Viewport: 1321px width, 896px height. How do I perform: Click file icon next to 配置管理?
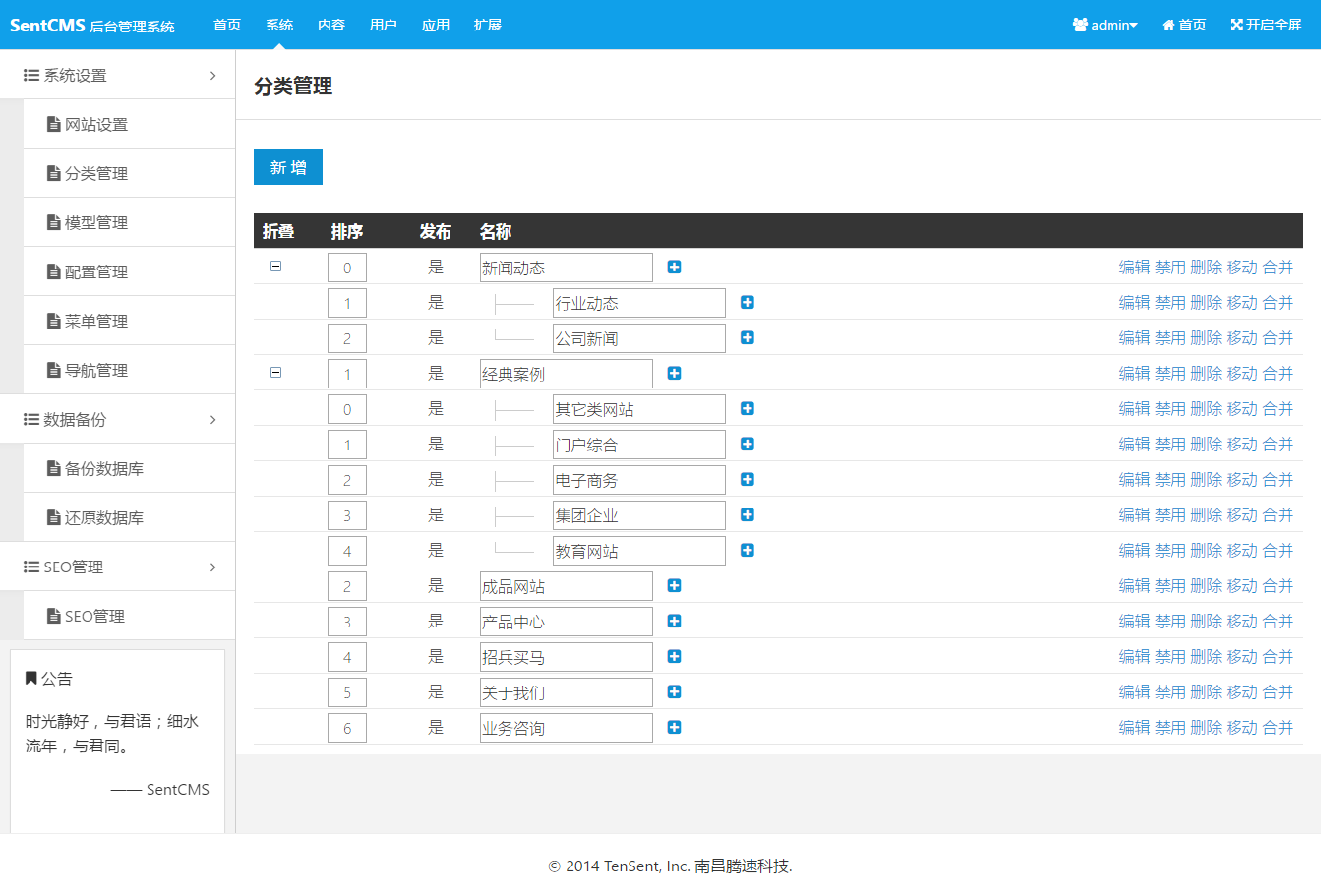pos(54,271)
